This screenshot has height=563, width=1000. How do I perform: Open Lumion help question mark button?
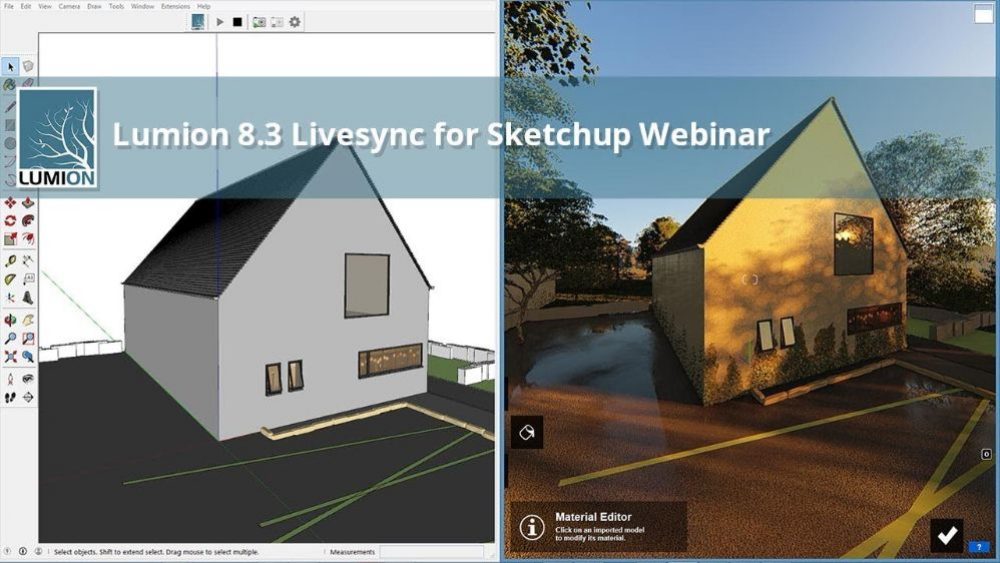[979, 547]
